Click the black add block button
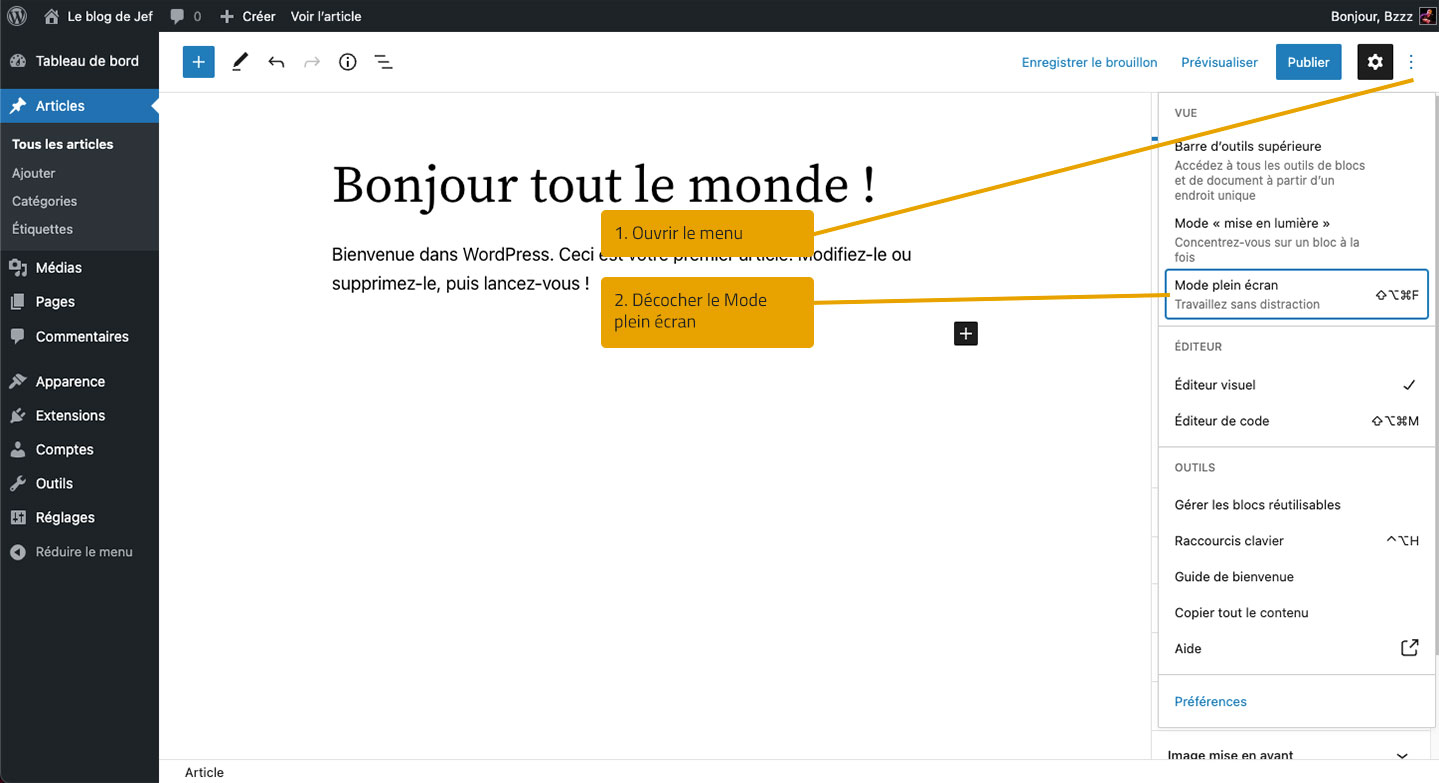The image size is (1439, 783). (x=965, y=334)
